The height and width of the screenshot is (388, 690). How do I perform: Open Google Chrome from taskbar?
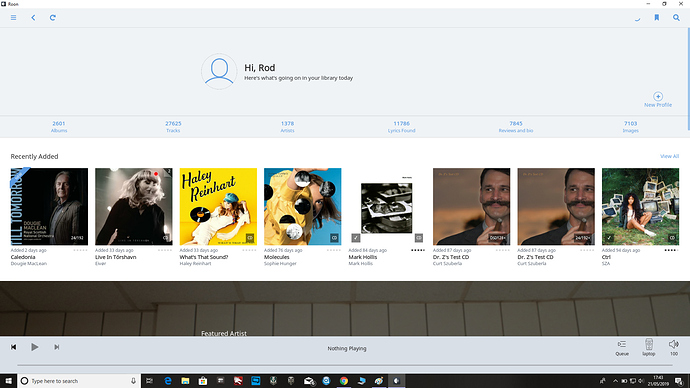[344, 381]
